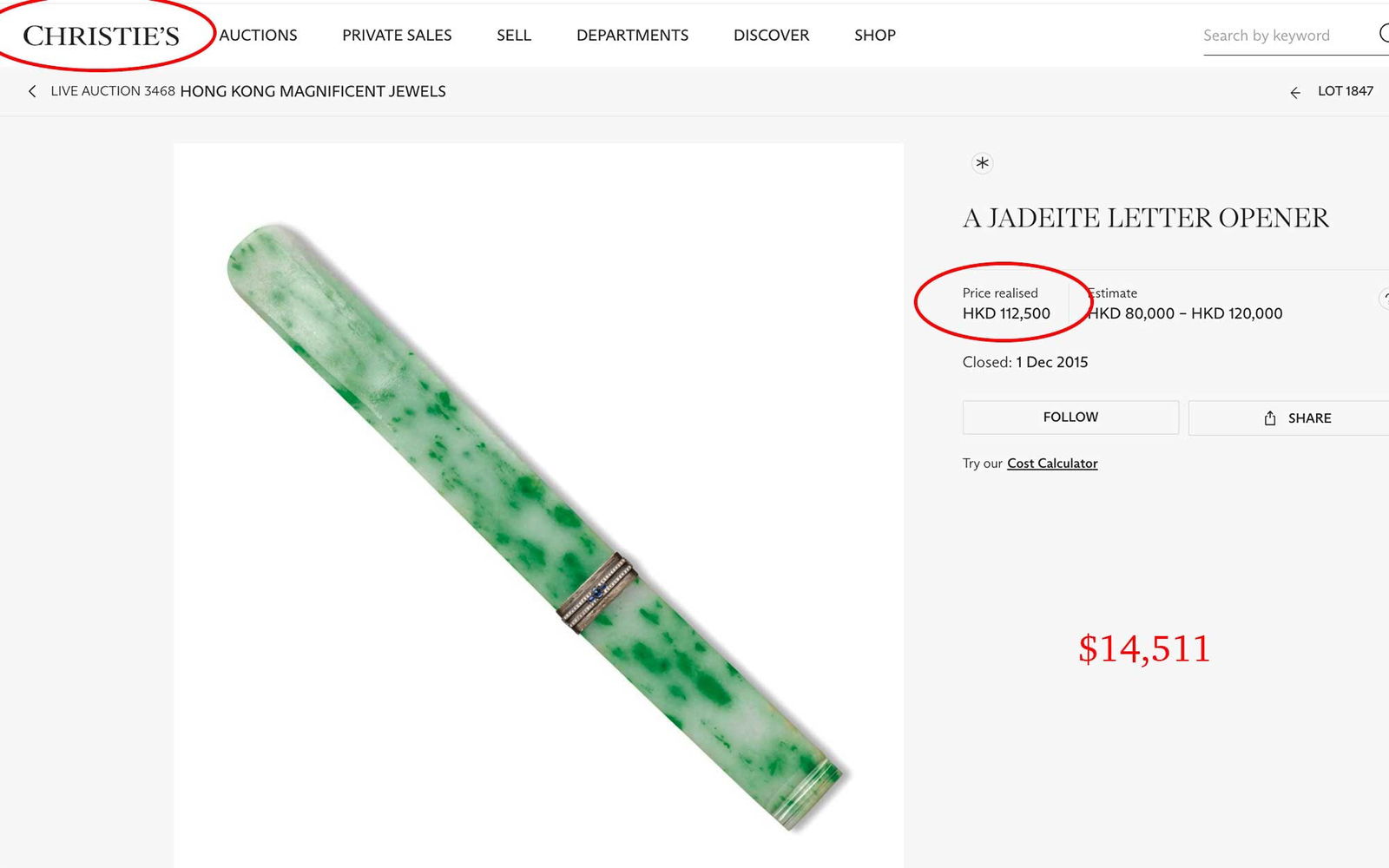Open the SHOP menu

(874, 35)
